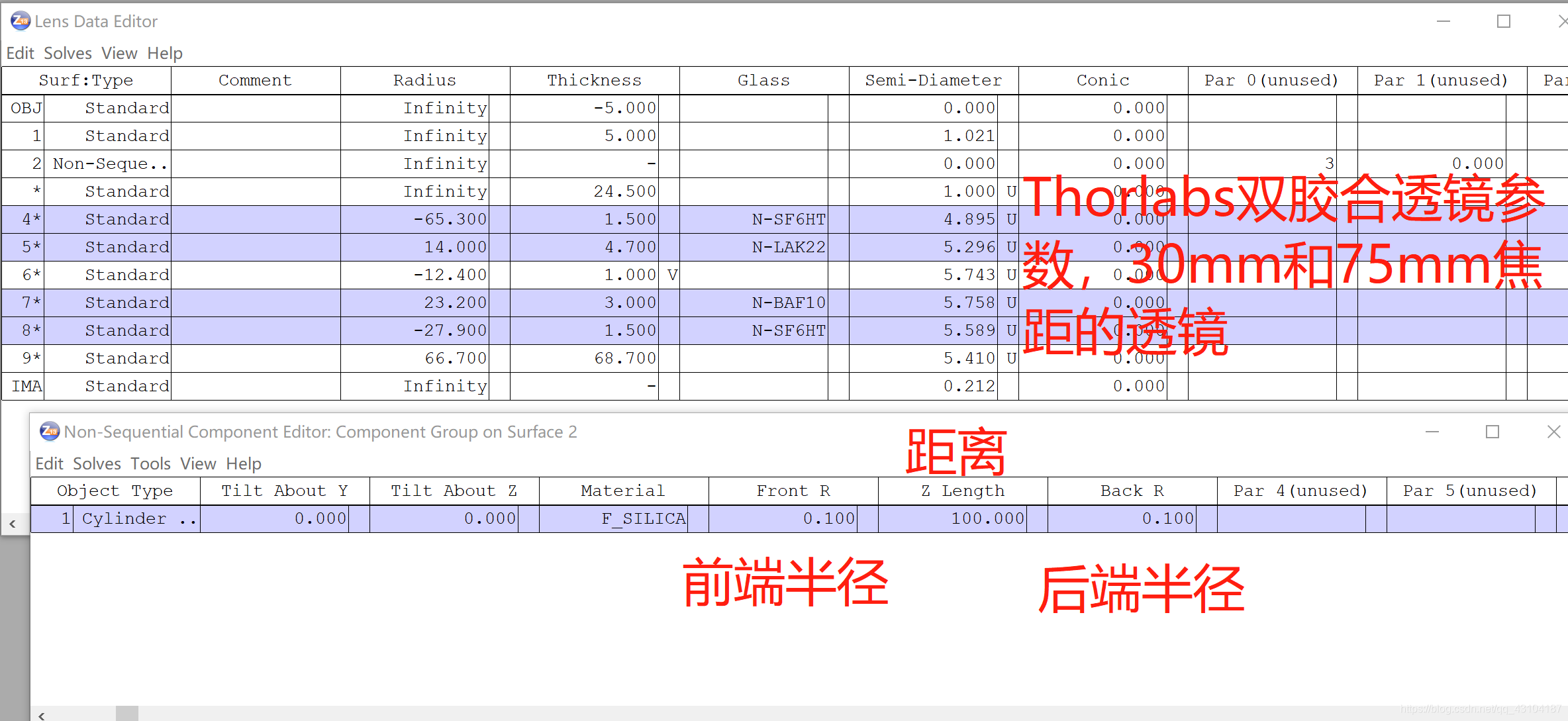The image size is (1568, 721).
Task: Open View menu in Lens Data Editor
Action: coord(119,53)
